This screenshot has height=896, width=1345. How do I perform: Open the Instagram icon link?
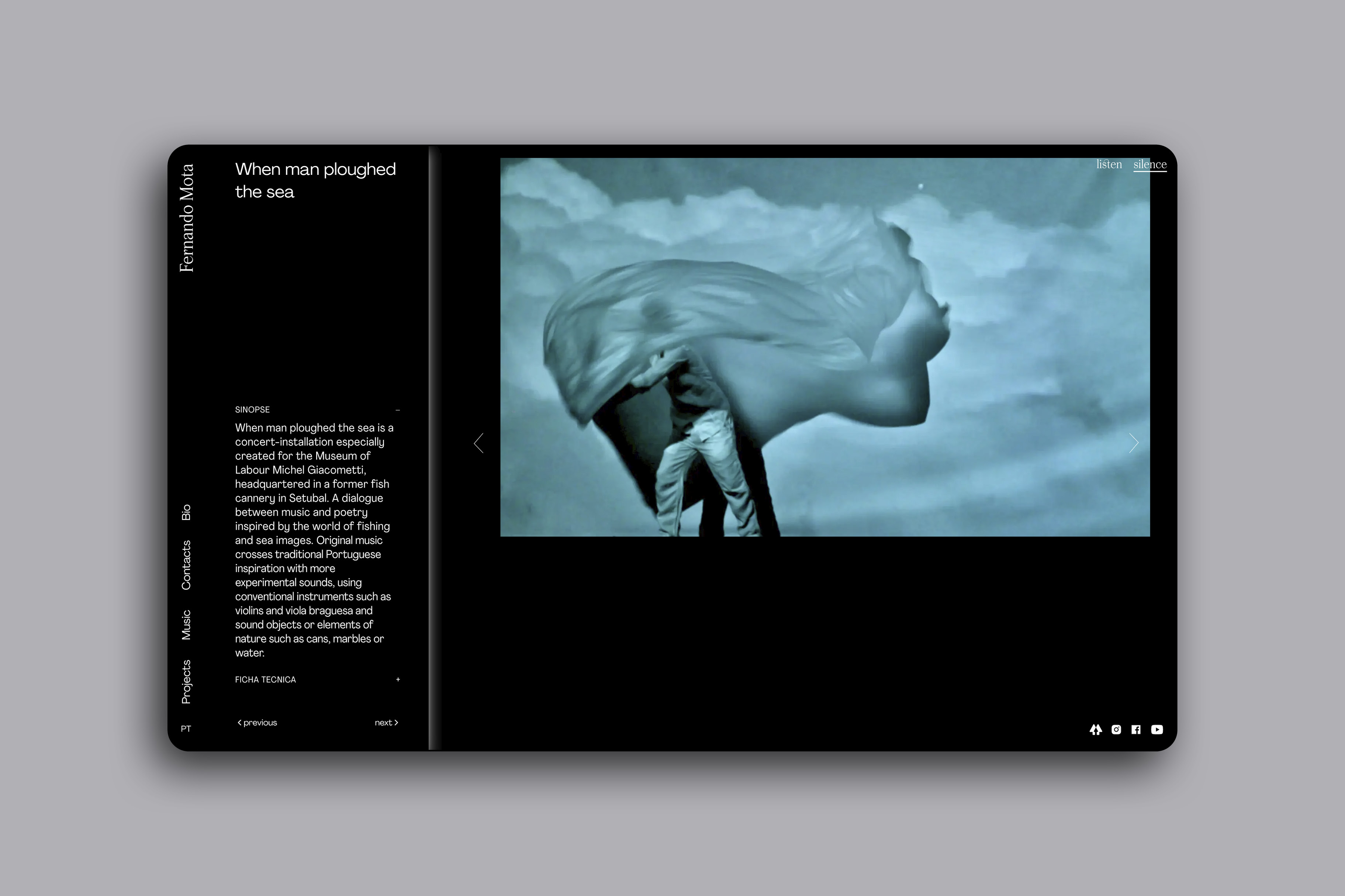[x=1116, y=730]
